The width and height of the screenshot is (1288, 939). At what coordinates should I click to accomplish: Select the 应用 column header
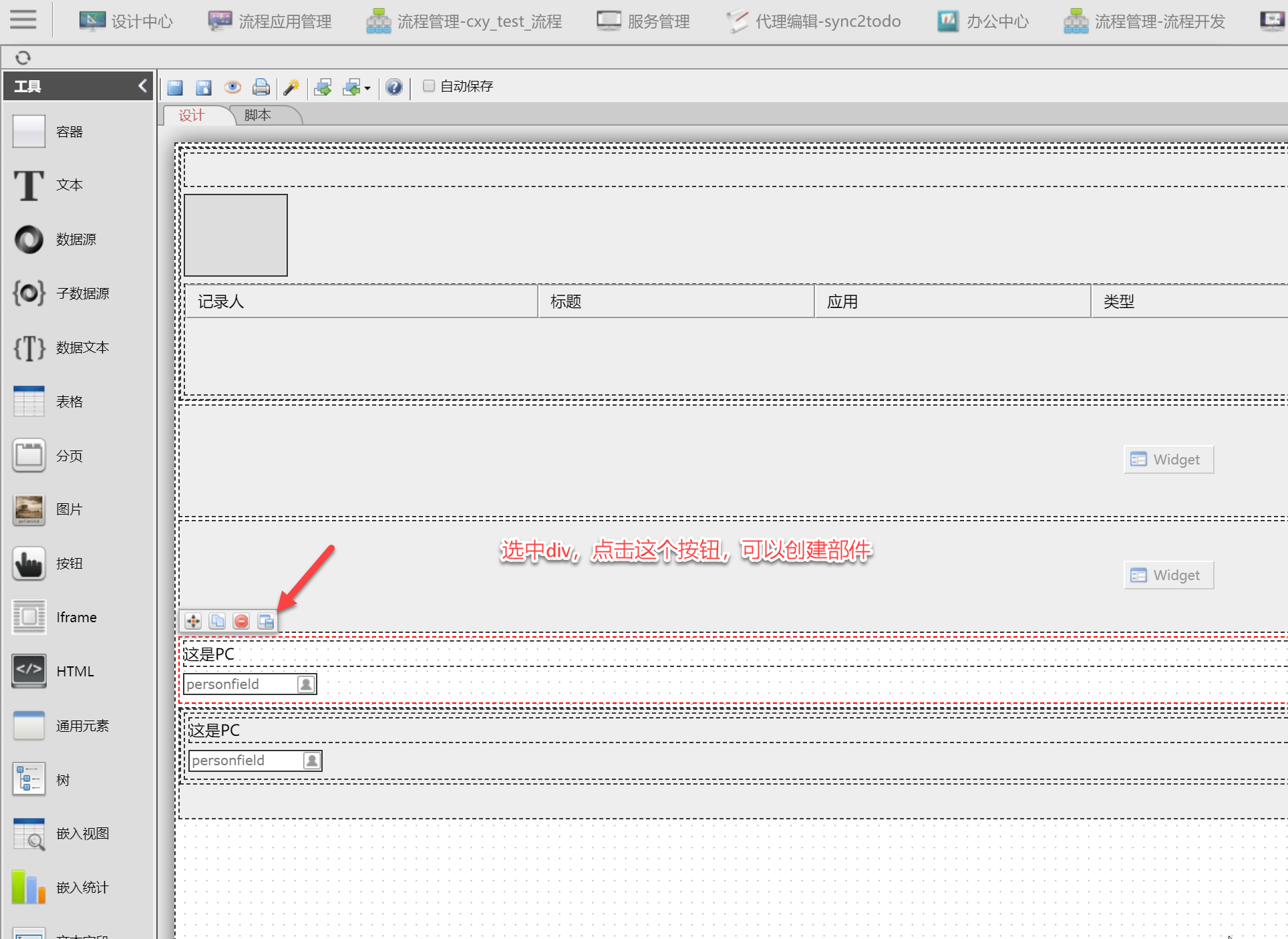click(953, 301)
